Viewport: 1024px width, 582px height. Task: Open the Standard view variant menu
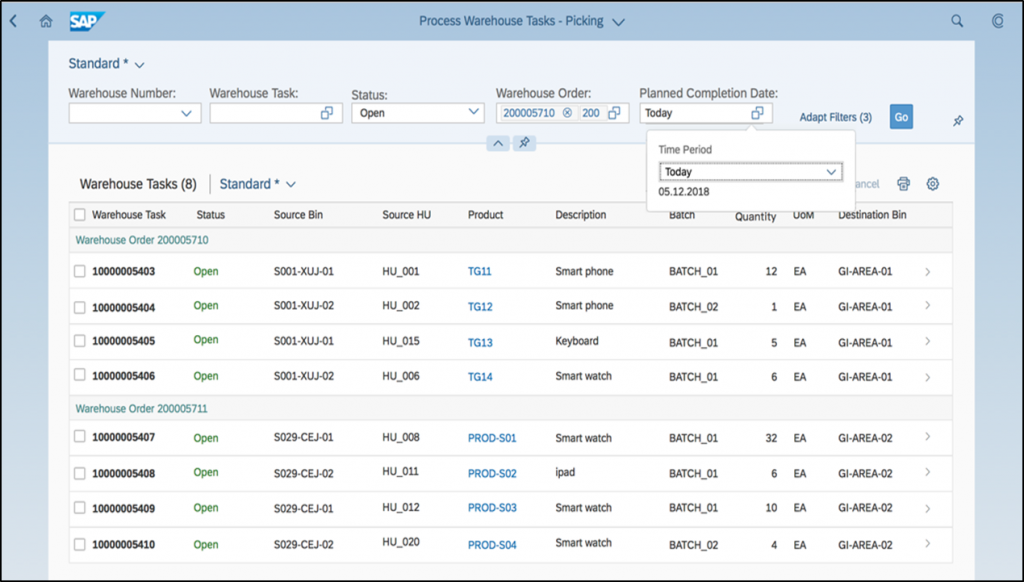tap(139, 65)
